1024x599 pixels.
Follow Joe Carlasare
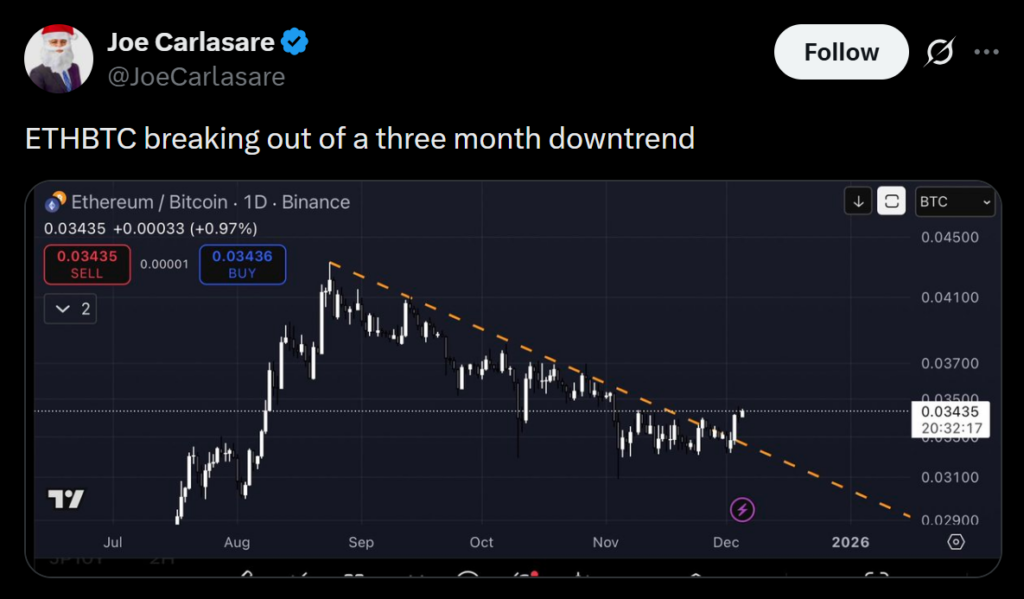coord(841,52)
